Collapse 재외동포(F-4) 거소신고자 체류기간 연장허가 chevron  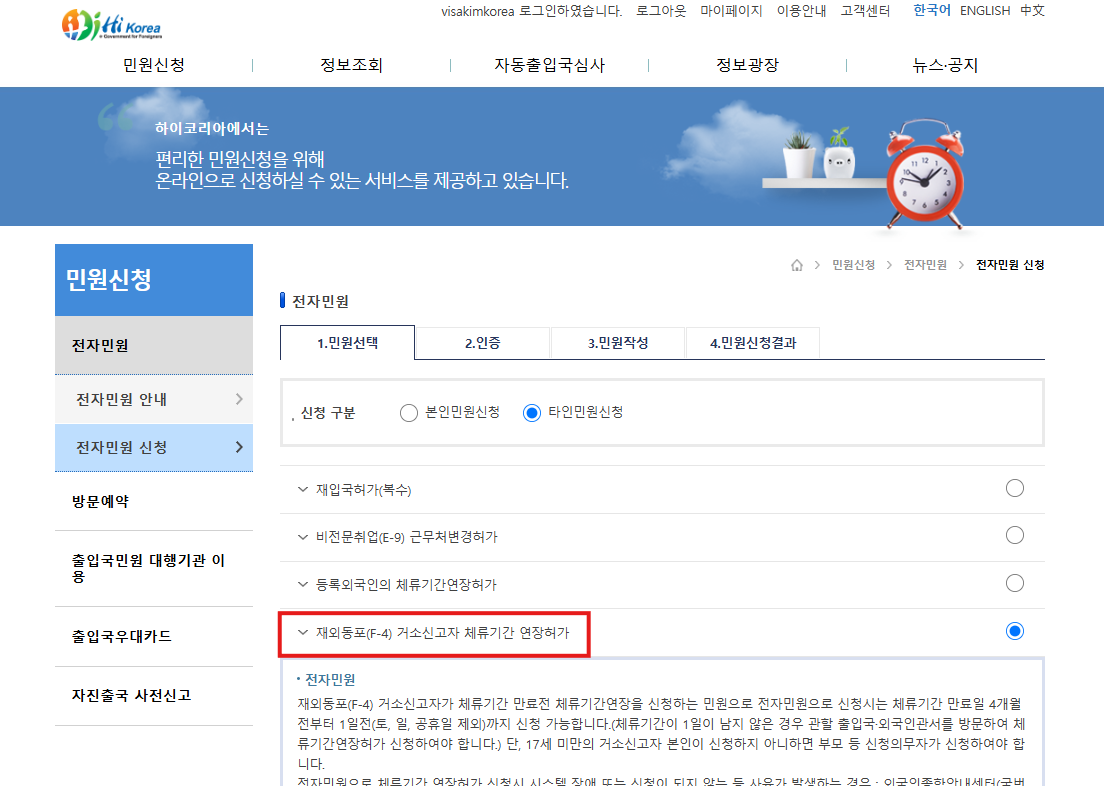303,632
